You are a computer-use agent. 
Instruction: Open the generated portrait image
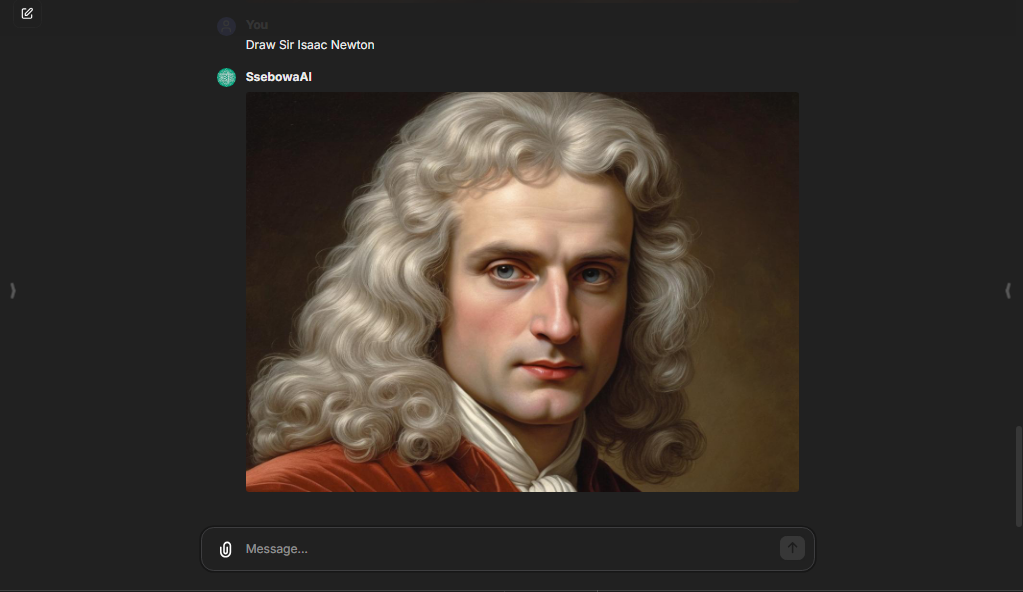pos(522,292)
